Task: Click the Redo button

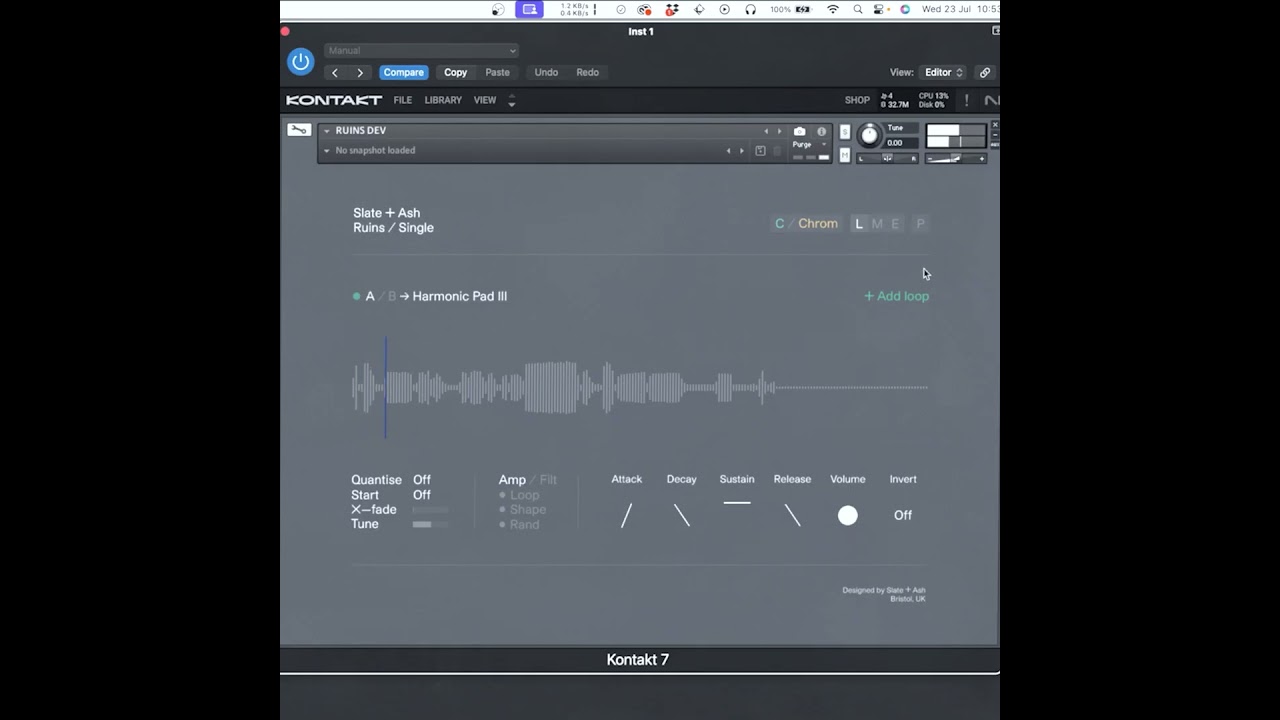Action: tap(587, 72)
